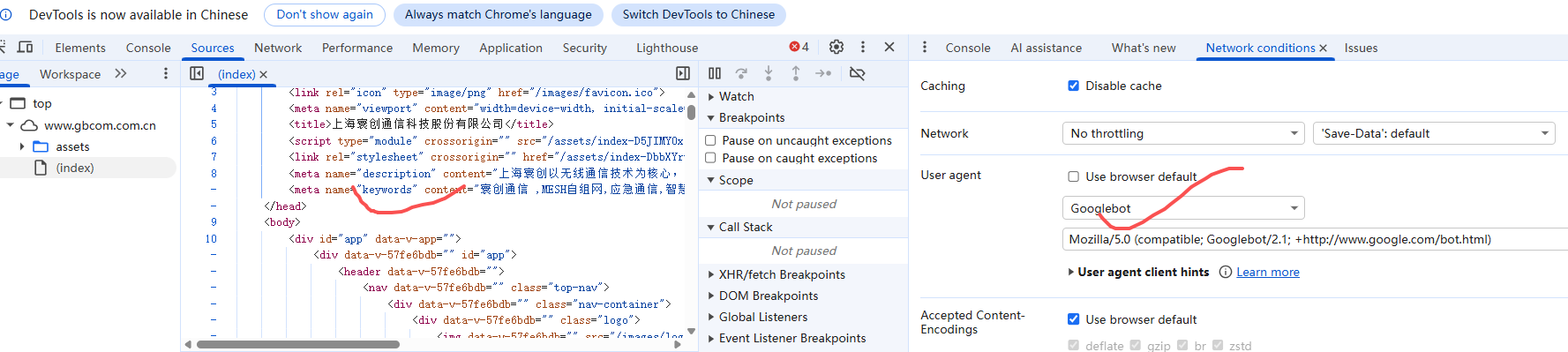Image resolution: width=1568 pixels, height=352 pixels.
Task: Click Don't show again button
Action: 325,14
